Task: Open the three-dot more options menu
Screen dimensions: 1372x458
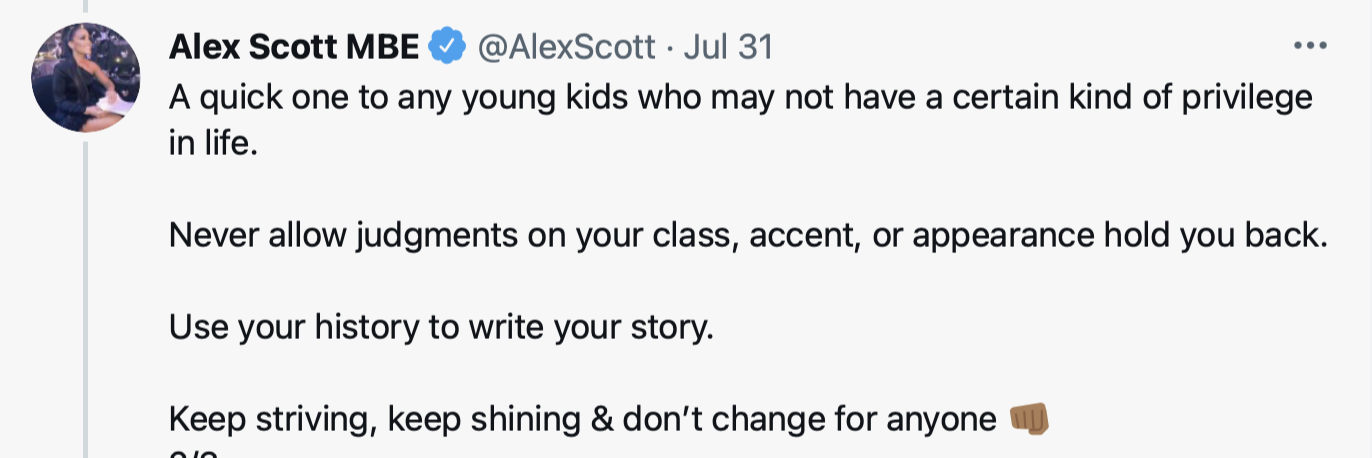Action: [1309, 46]
